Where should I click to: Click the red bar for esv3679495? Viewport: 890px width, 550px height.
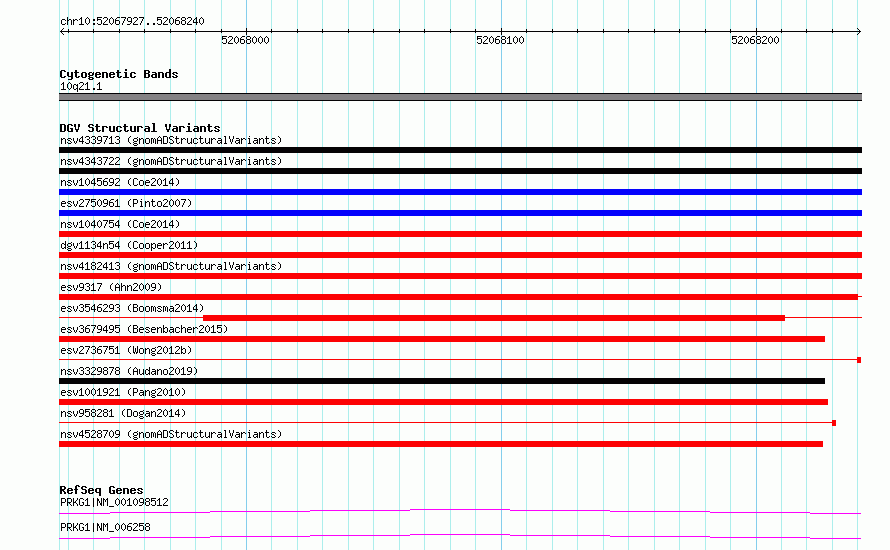click(x=442, y=339)
